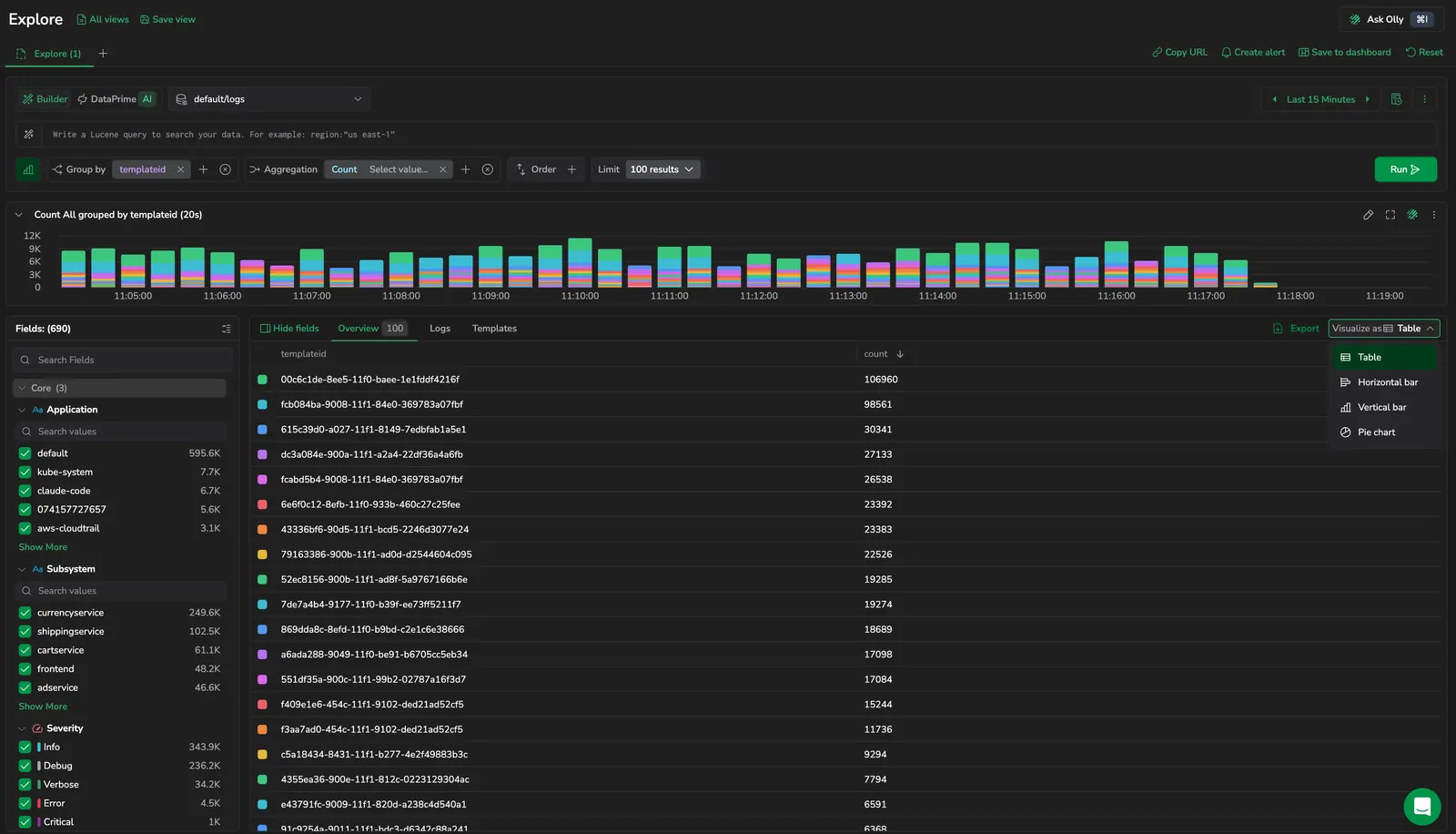1456x834 pixels.
Task: Go to next time range arrow
Action: pyautogui.click(x=1367, y=99)
